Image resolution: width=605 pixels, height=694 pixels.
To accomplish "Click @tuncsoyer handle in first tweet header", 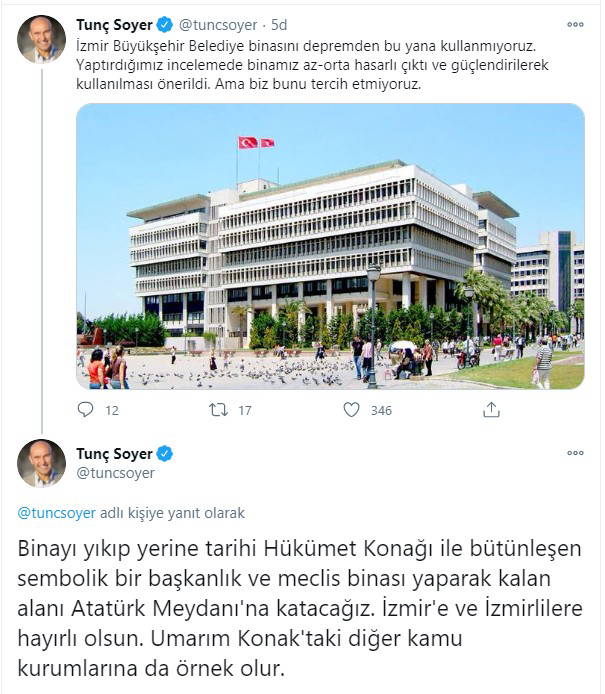I will (x=218, y=25).
